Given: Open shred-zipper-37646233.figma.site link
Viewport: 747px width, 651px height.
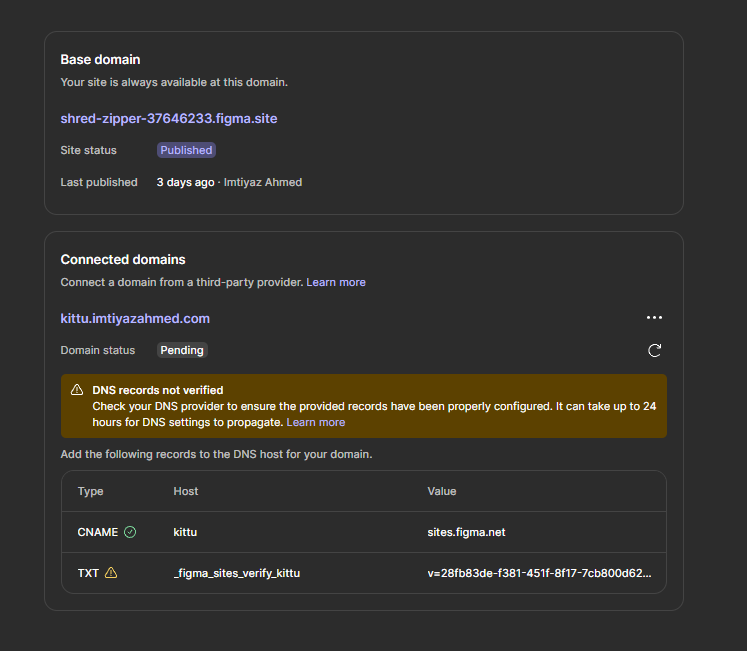Looking at the screenshot, I should pos(169,118).
